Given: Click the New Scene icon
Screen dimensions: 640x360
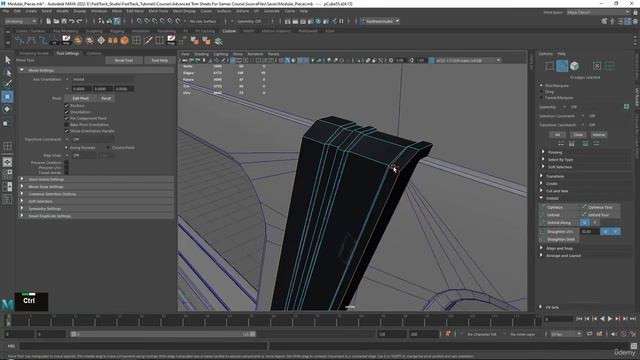Looking at the screenshot, I should (x=49, y=21).
